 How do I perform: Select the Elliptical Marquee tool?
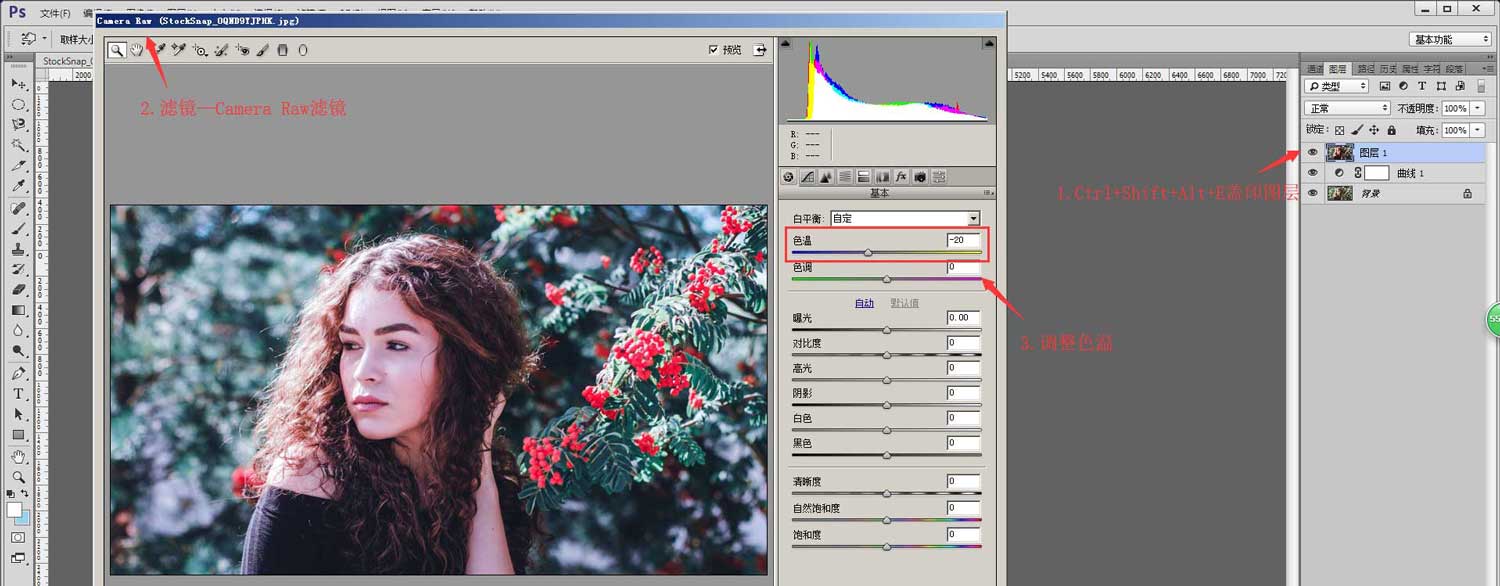18,104
